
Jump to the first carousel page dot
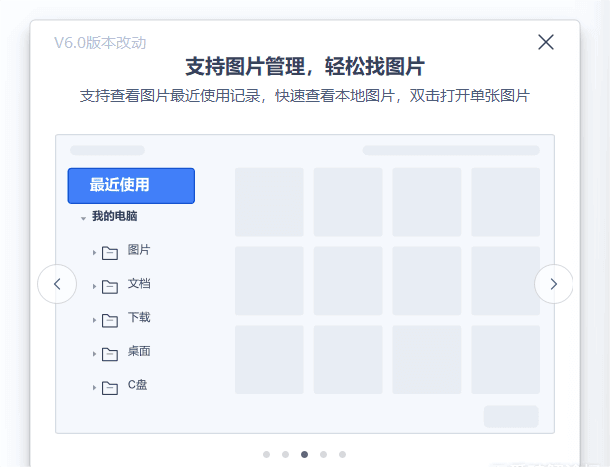point(266,454)
